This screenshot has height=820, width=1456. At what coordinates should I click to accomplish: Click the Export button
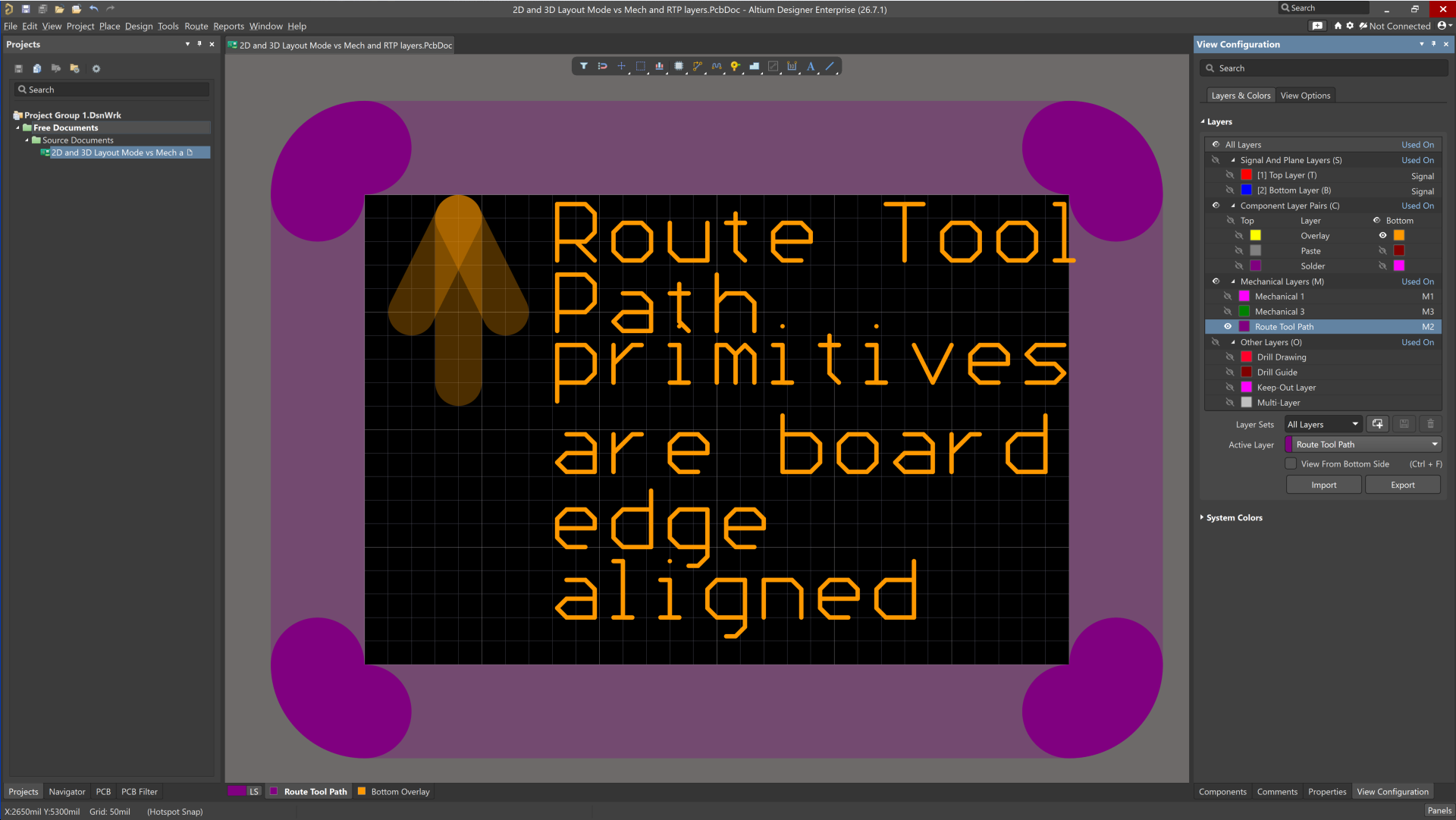(x=1402, y=485)
